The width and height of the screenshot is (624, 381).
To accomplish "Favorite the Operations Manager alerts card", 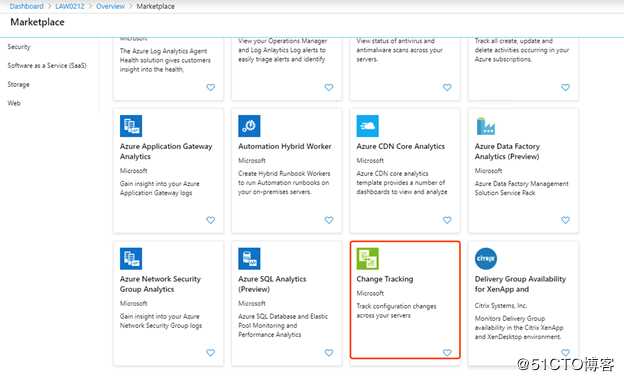I will (x=329, y=87).
